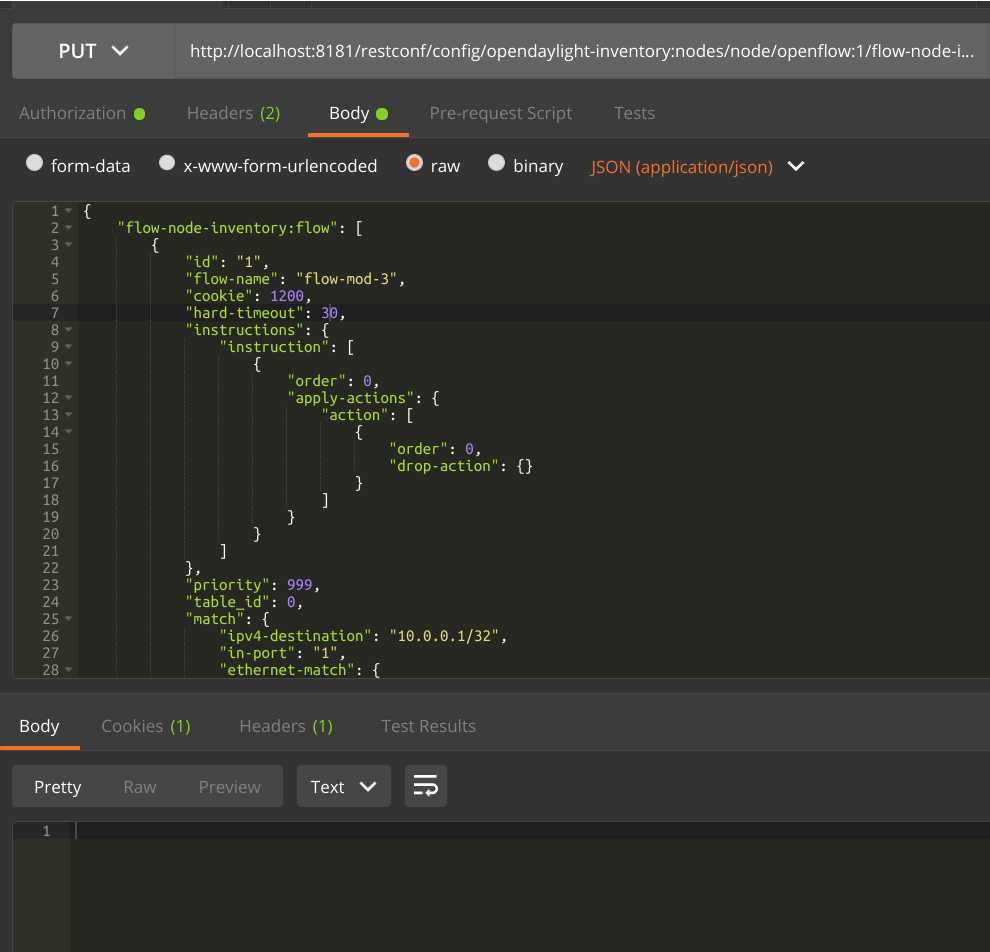The width and height of the screenshot is (990, 952).
Task: Collapse the instruction array at line 9
Action: (x=68, y=347)
